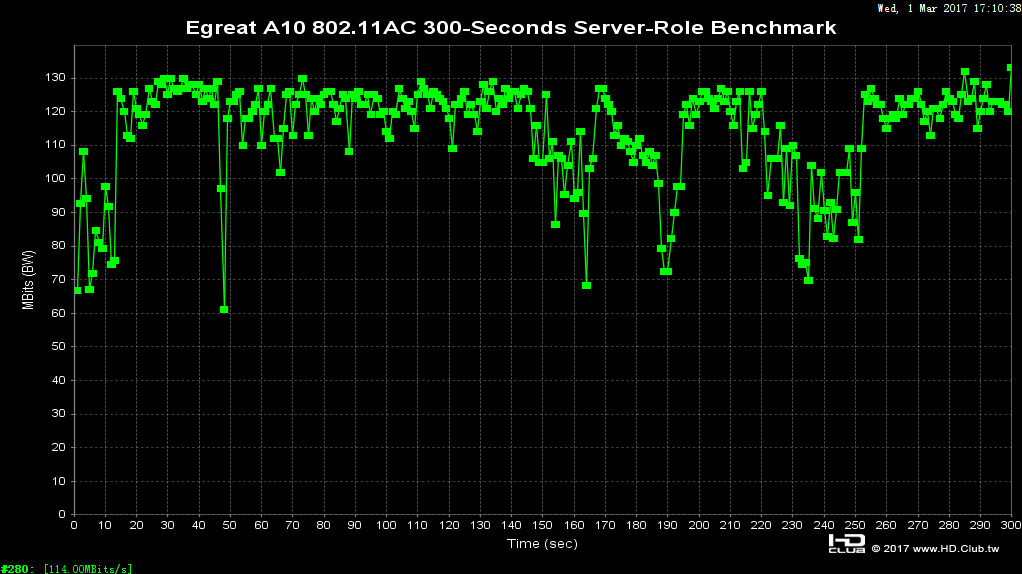
Task: Select the lowest data point near 48 seconds
Action: pos(224,310)
